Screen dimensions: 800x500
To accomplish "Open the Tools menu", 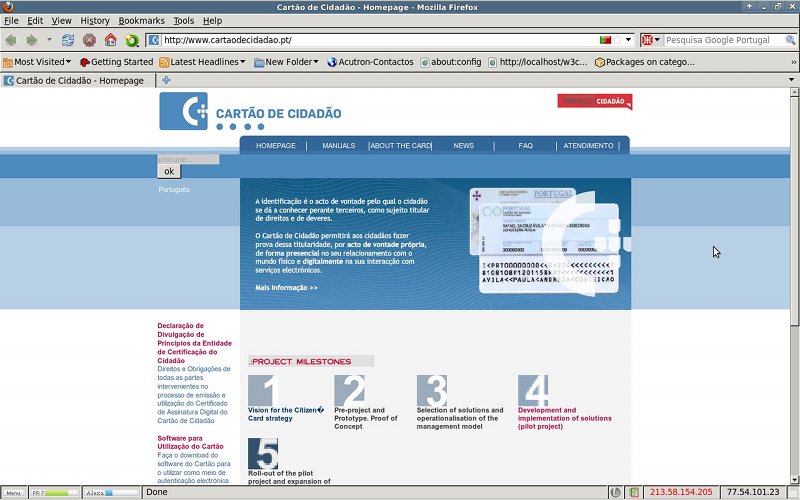I will 184,21.
